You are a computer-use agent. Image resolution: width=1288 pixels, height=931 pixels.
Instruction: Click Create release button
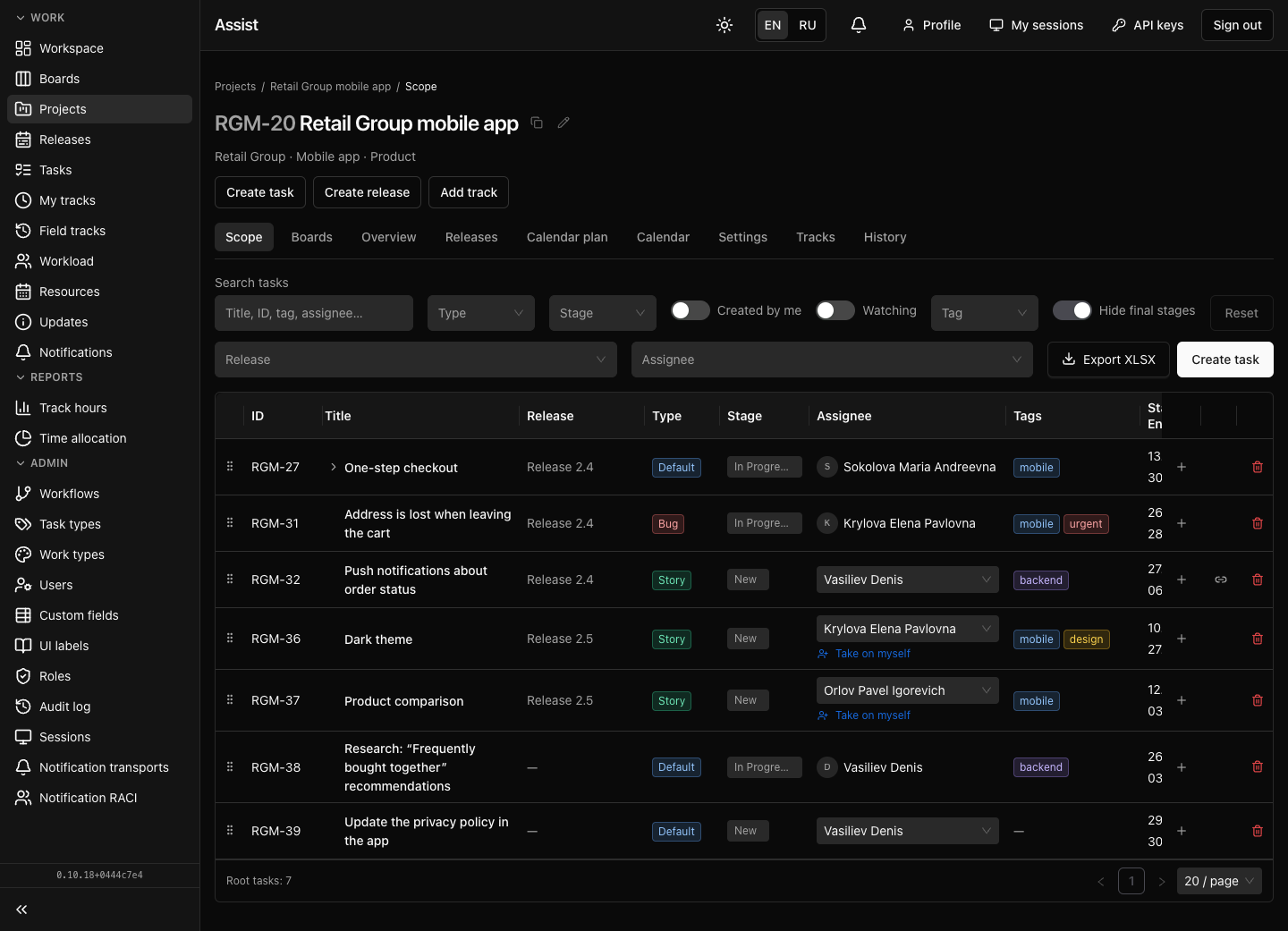point(367,192)
